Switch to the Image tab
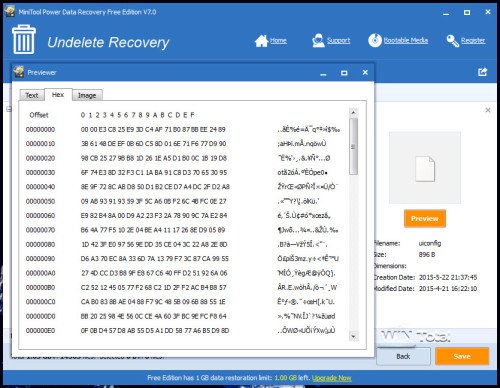500x388 pixels. (87, 95)
